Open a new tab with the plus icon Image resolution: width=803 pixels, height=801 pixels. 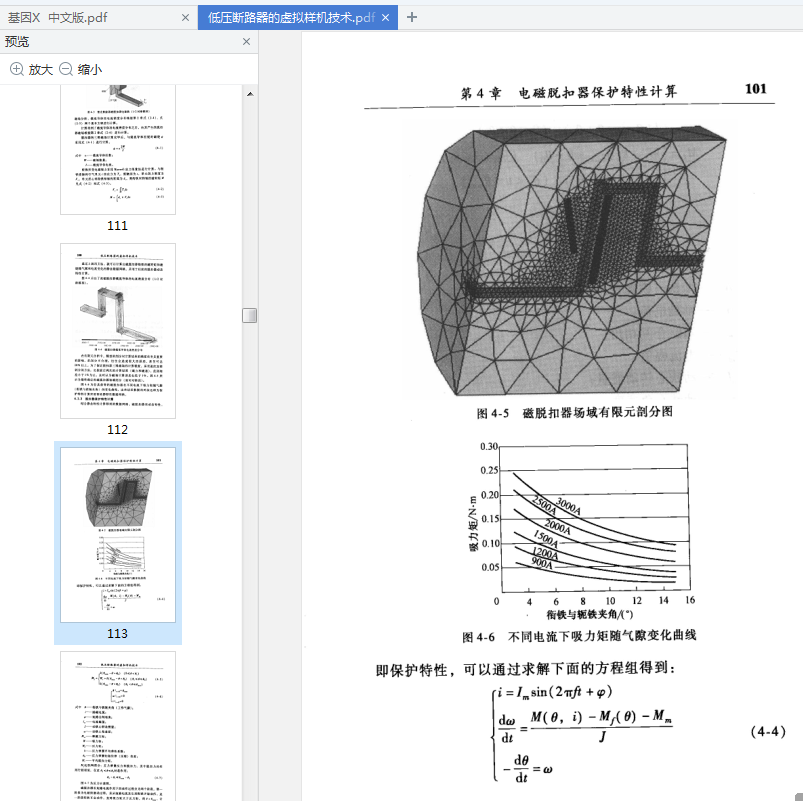[412, 17]
